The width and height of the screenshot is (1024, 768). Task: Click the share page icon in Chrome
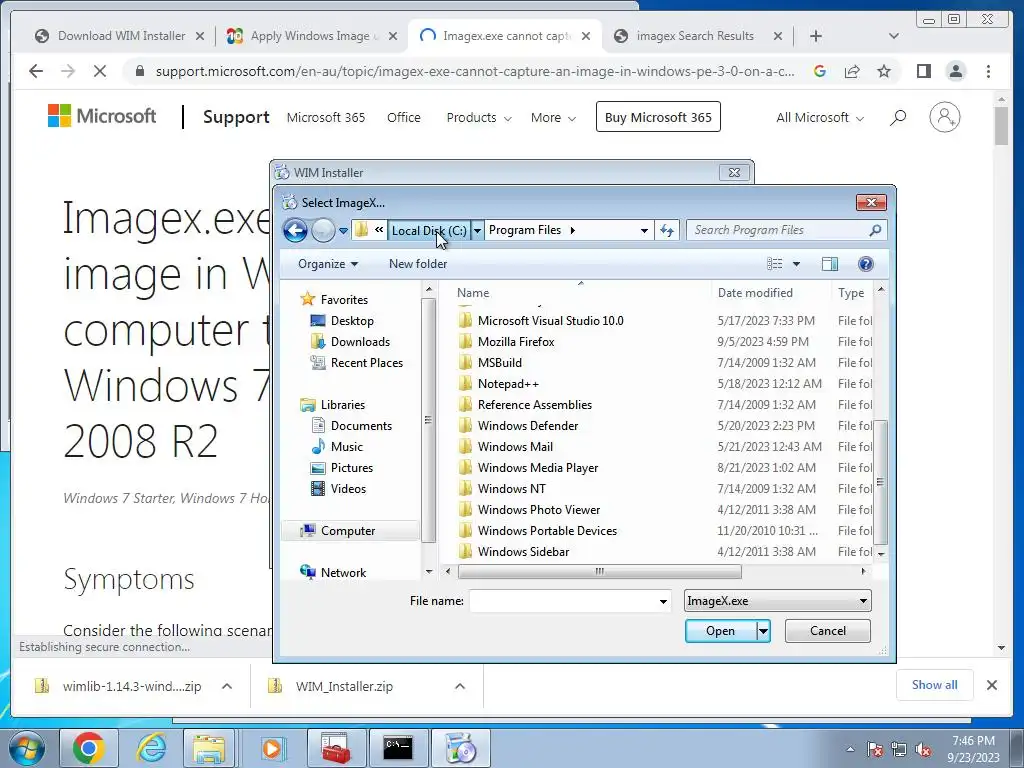(852, 71)
